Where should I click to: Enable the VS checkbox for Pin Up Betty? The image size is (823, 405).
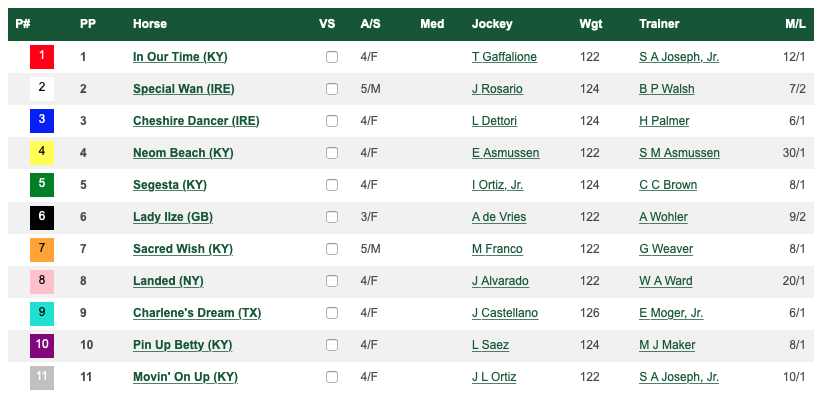[x=332, y=345]
